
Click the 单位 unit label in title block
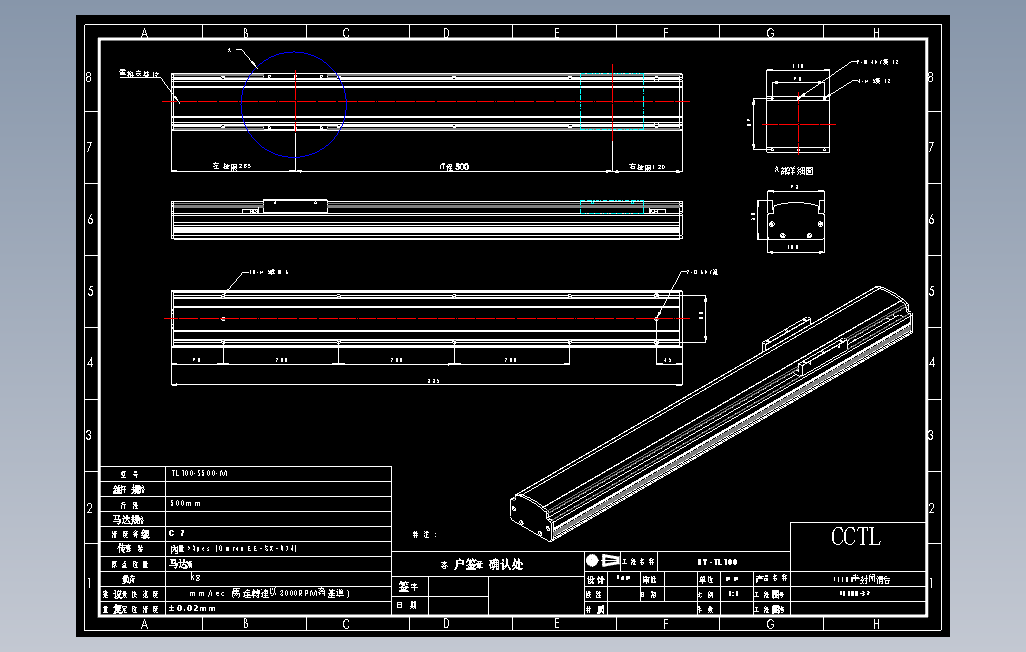pos(706,579)
